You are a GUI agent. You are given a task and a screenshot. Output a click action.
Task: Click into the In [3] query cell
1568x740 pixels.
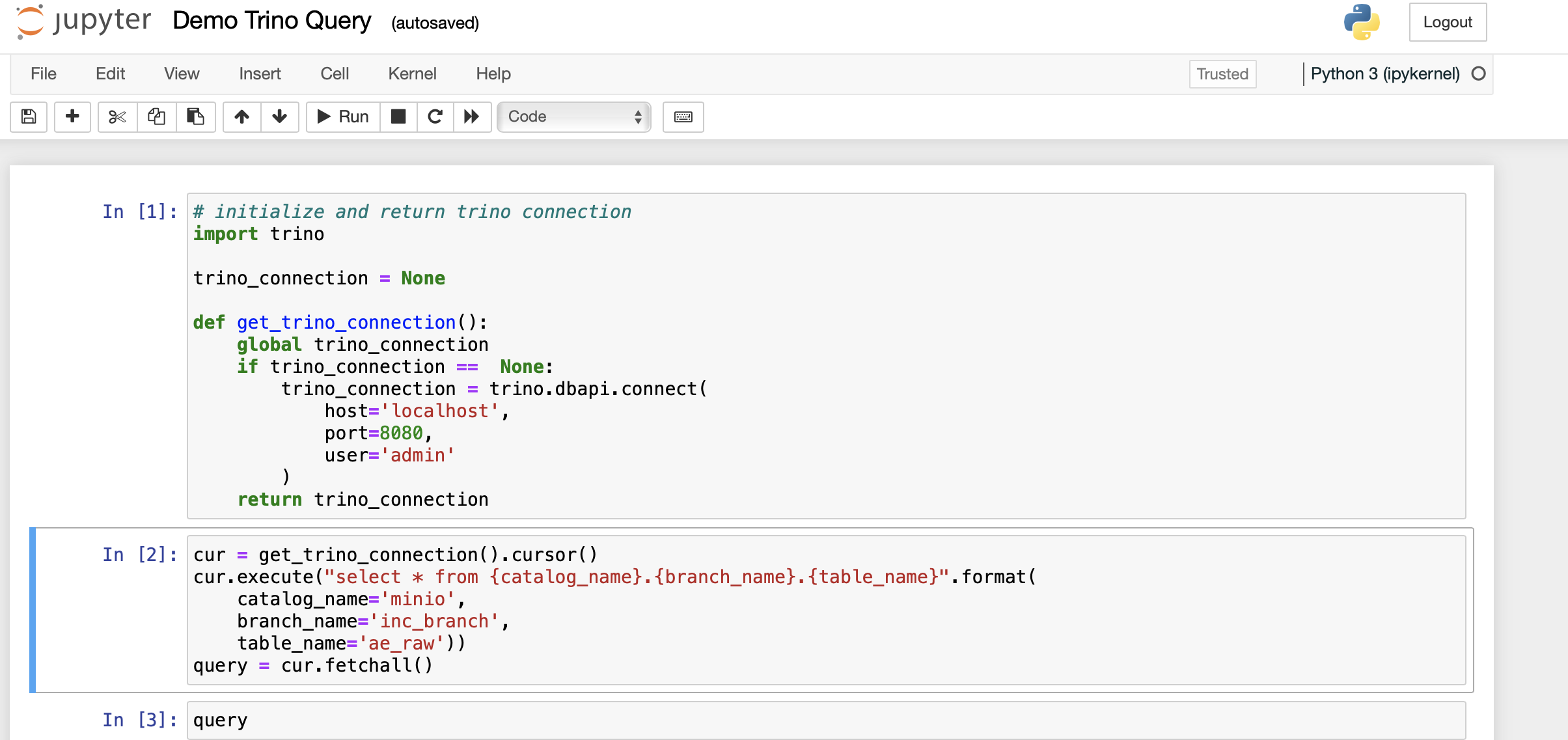coord(825,720)
